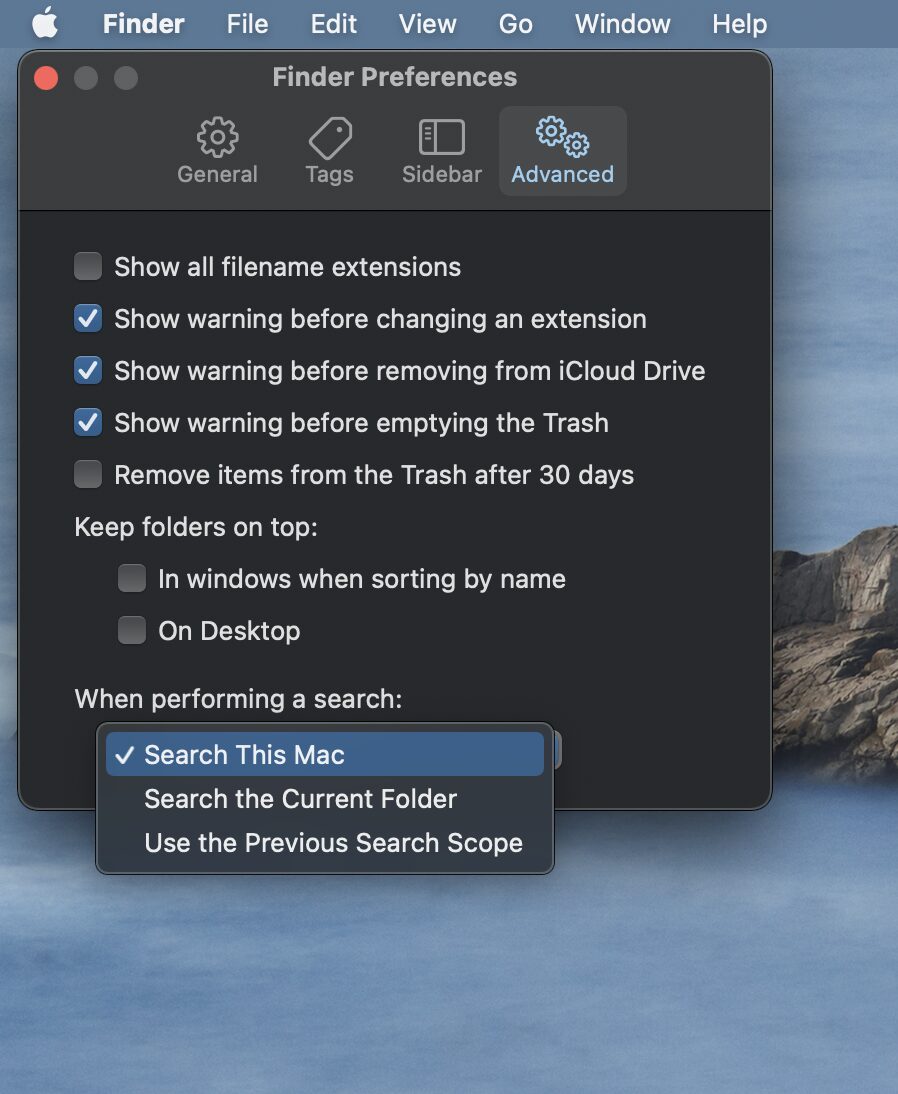The height and width of the screenshot is (1094, 898).
Task: Open the Sidebar preferences icon
Action: [x=441, y=138]
